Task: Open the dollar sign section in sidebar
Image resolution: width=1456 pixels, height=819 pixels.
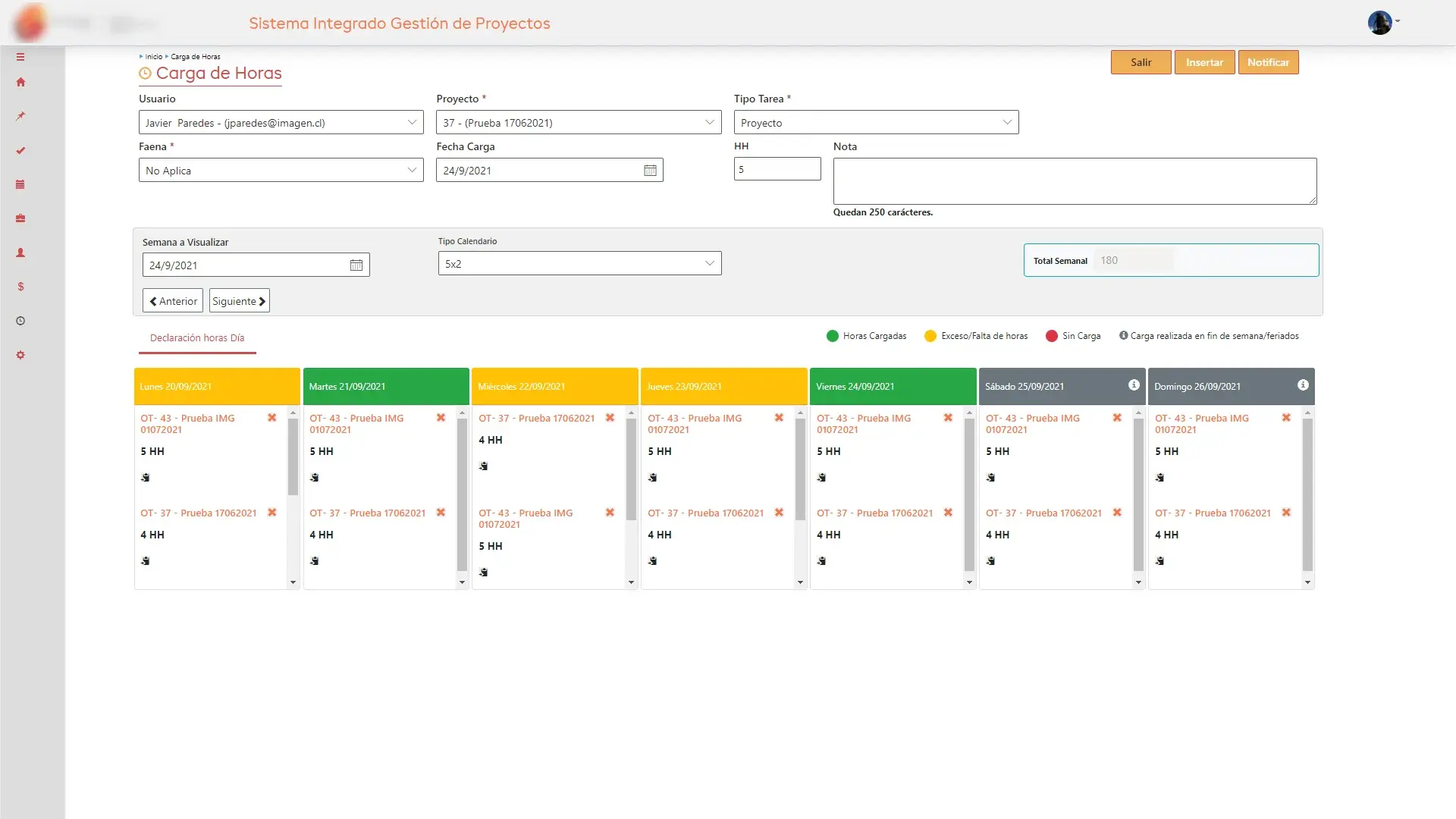Action: (x=20, y=287)
